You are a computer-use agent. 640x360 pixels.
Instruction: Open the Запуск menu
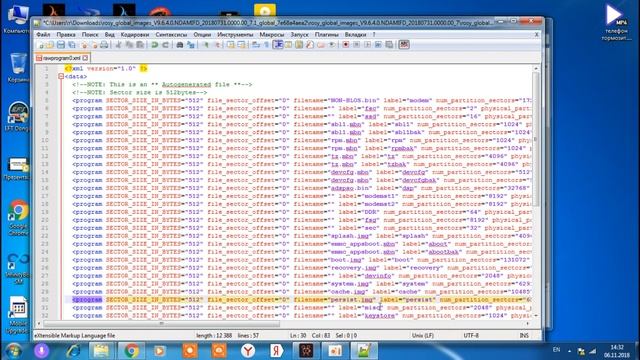[x=299, y=35]
